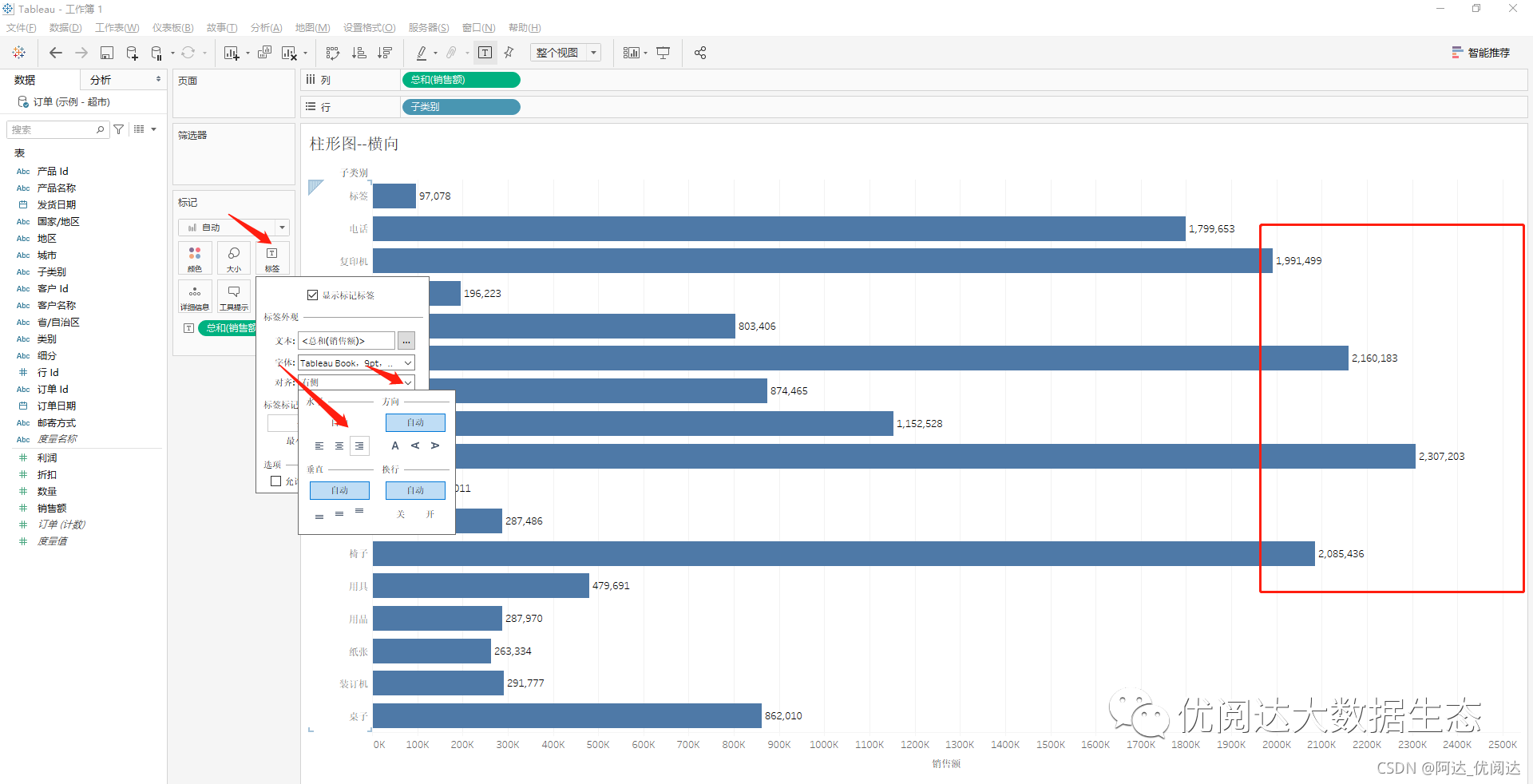Click the redo forward arrow

point(81,53)
